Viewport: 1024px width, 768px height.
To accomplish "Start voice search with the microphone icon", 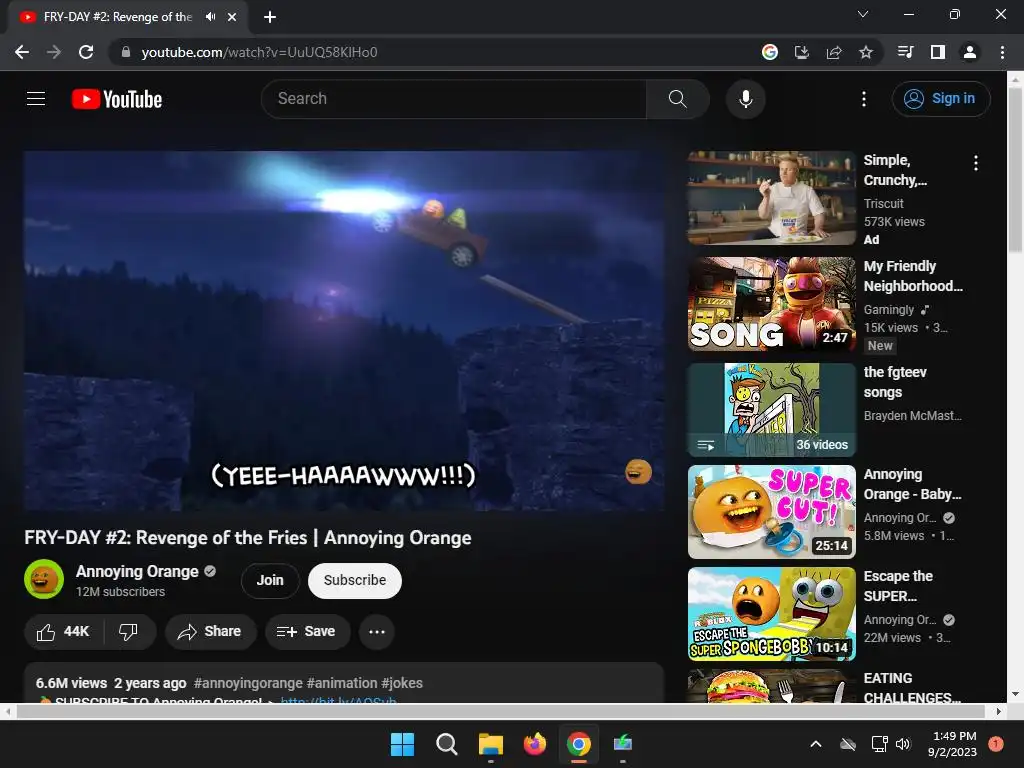I will (x=745, y=99).
